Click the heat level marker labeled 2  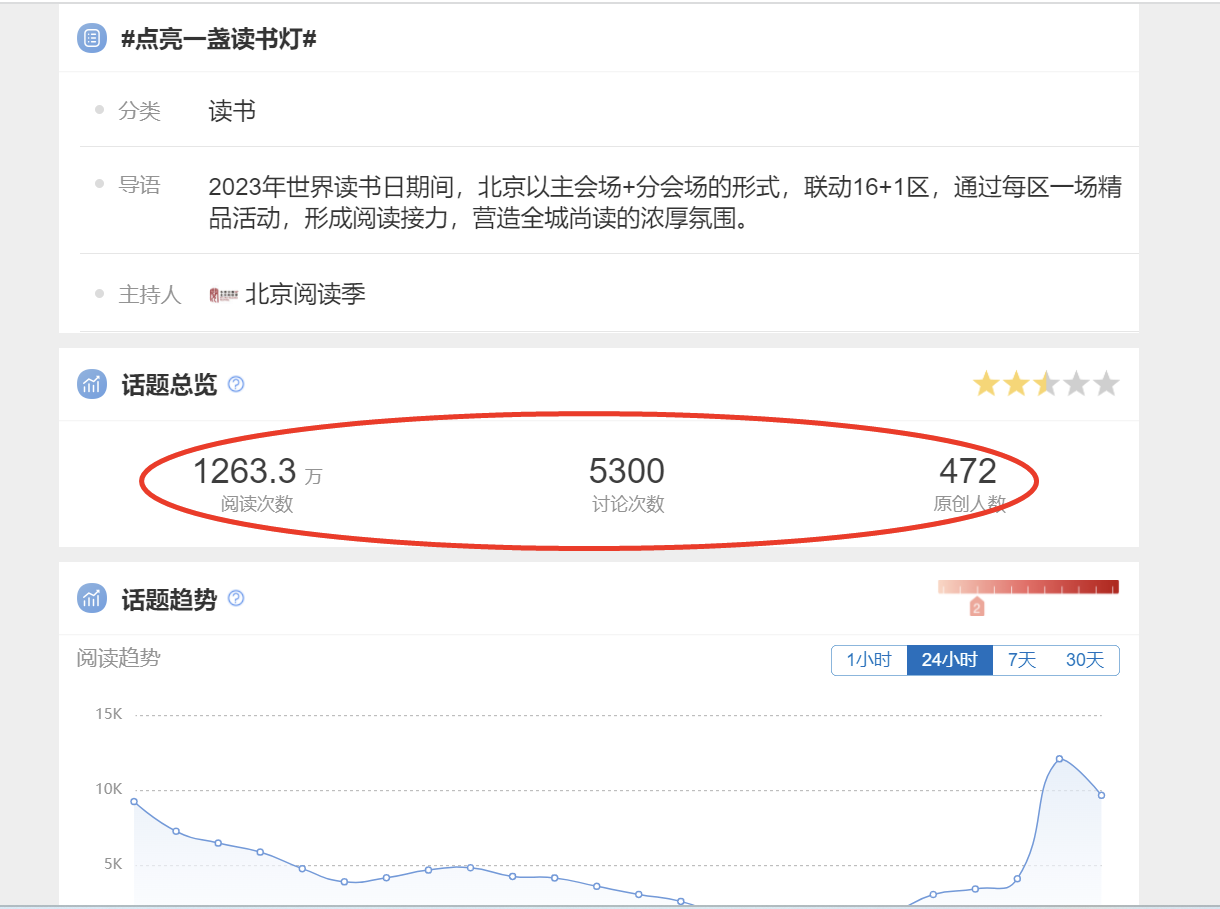pyautogui.click(x=977, y=607)
